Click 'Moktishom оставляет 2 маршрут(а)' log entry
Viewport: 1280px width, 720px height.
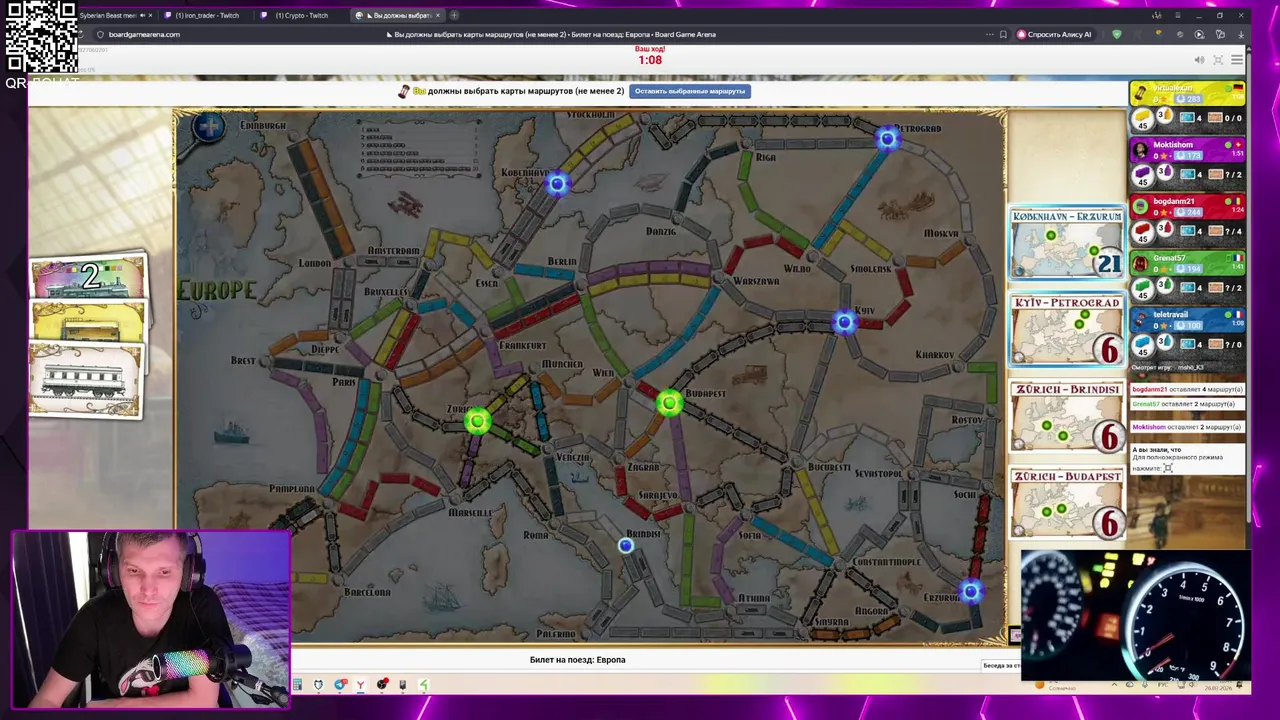pyautogui.click(x=1187, y=427)
